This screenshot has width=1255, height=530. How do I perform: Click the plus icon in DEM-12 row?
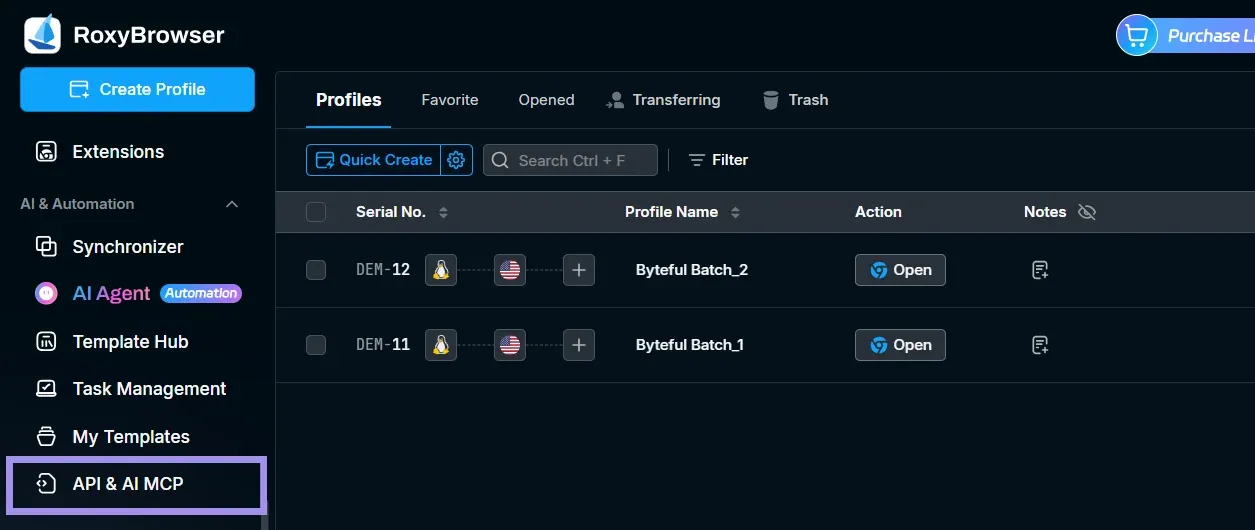(x=579, y=270)
